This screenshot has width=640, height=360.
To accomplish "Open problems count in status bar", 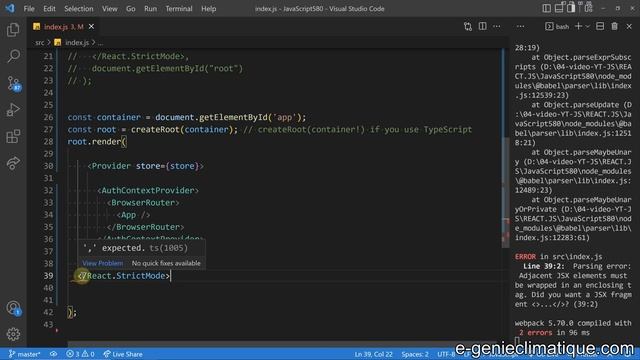I will click(x=80, y=354).
